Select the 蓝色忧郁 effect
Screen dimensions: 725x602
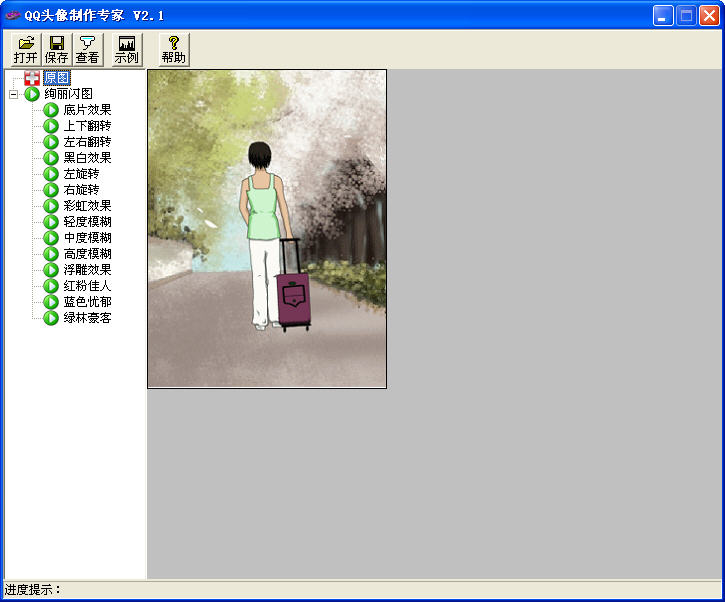87,302
